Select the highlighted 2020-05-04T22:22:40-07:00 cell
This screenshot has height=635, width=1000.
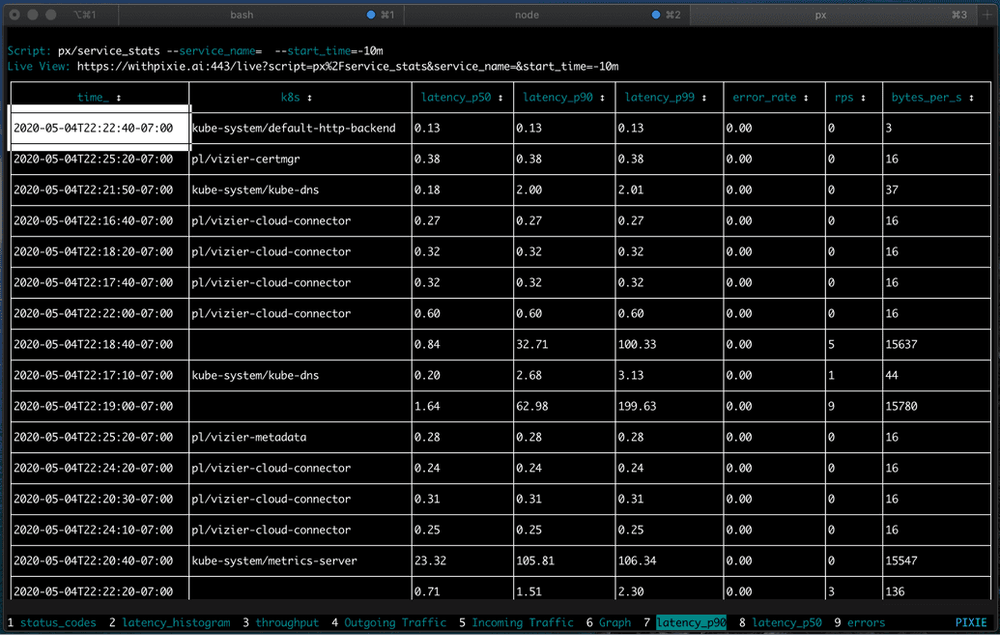click(x=99, y=128)
